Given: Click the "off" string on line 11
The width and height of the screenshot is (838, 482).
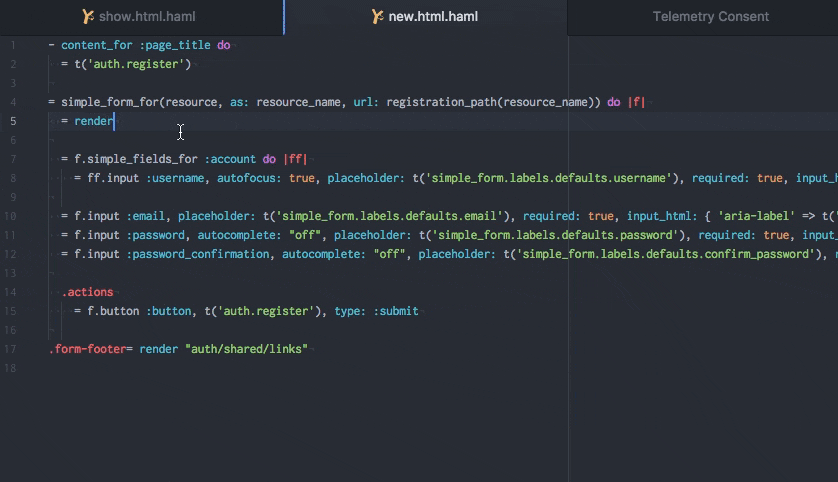Looking at the screenshot, I should (305, 235).
